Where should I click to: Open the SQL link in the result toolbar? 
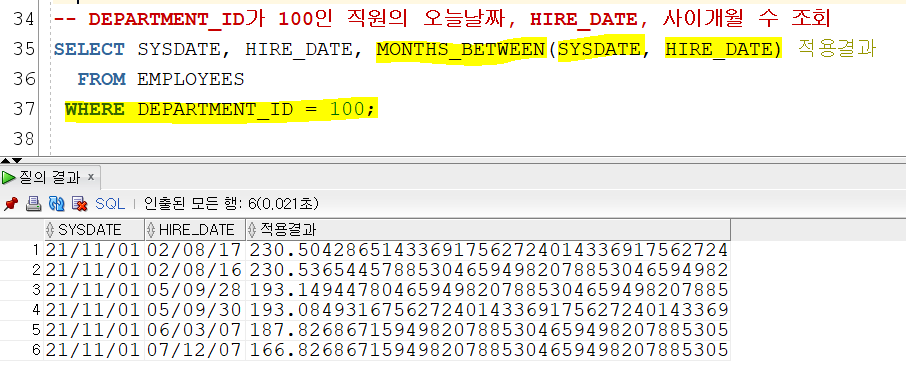tap(110, 203)
